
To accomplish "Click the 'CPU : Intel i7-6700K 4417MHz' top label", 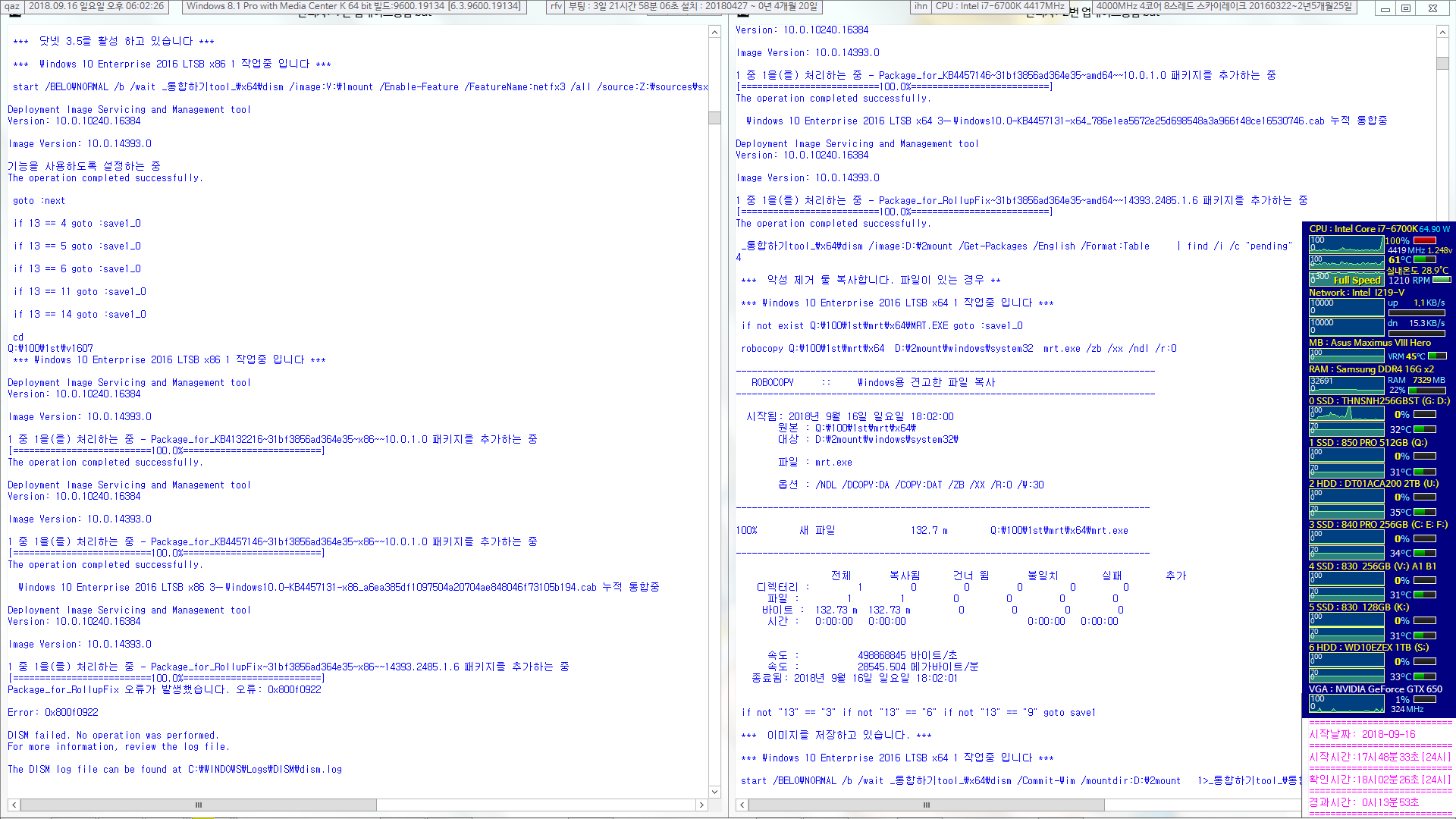I will click(1000, 6).
